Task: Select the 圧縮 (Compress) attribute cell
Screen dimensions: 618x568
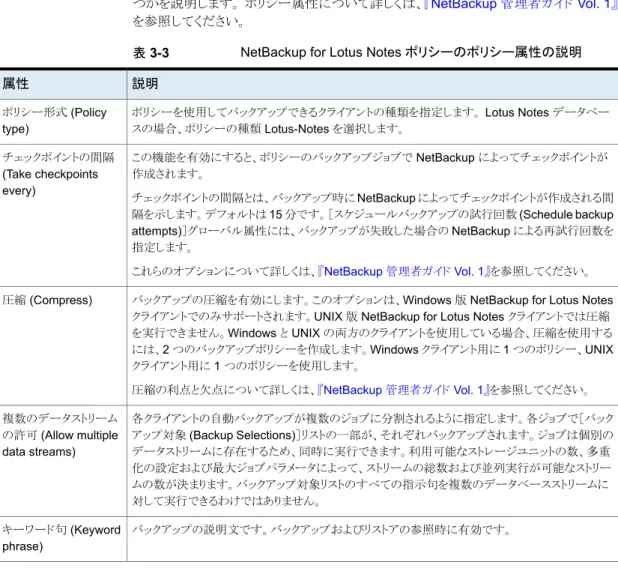Action: (63, 346)
